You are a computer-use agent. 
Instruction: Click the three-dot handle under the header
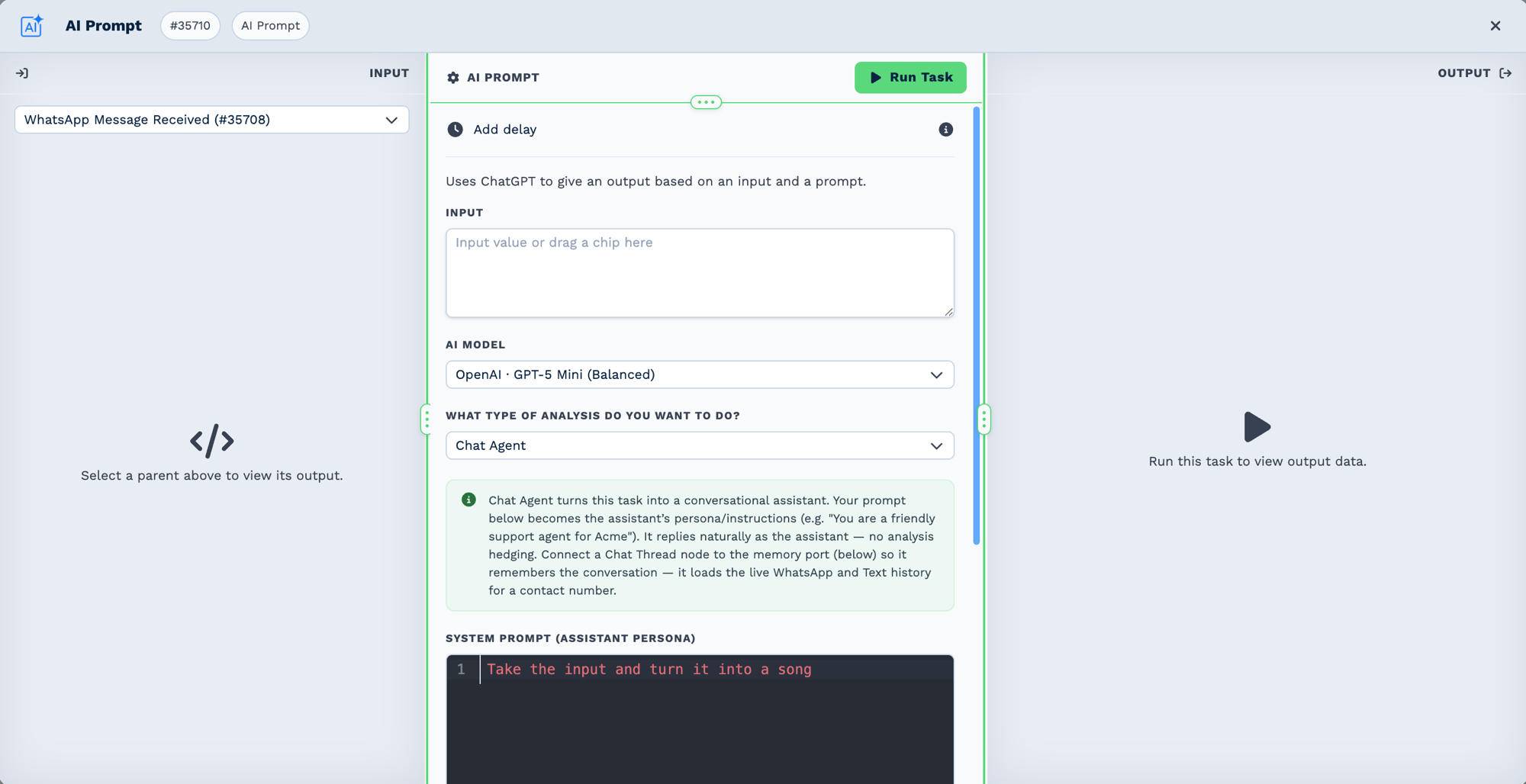point(706,102)
